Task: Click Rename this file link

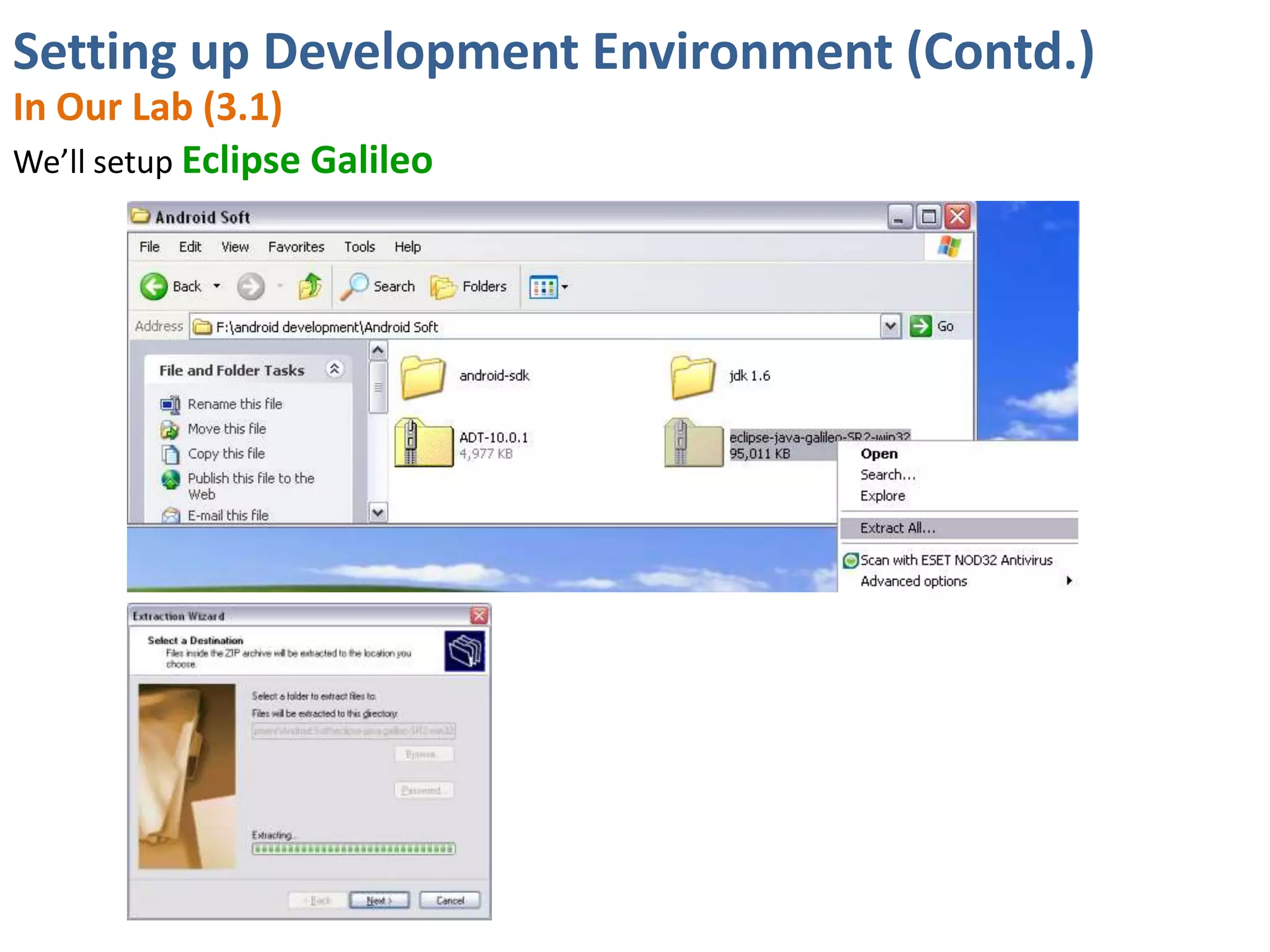Action: coord(235,404)
